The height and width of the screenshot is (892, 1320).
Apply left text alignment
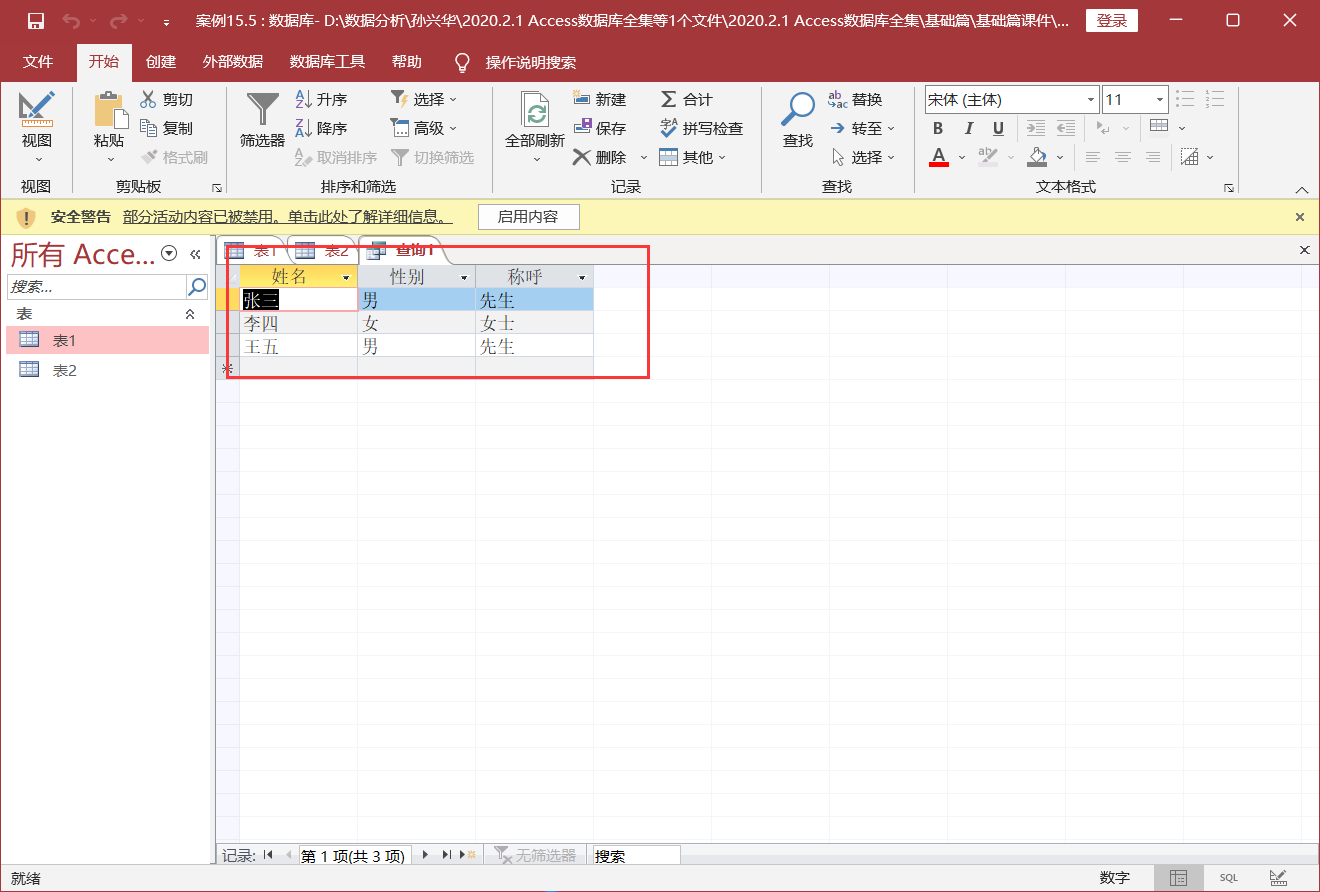[1093, 157]
